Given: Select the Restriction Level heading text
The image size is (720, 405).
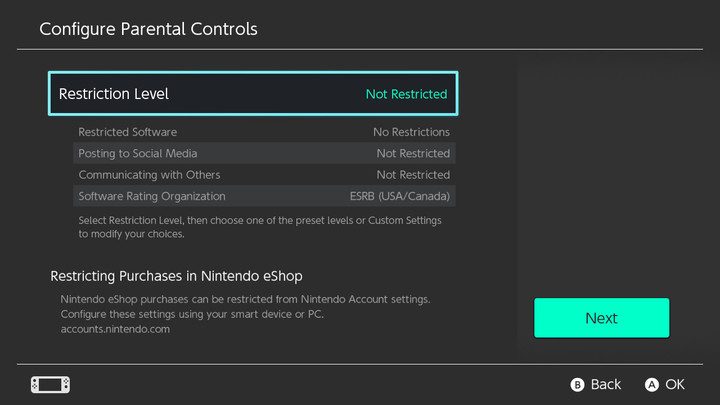Looking at the screenshot, I should [x=114, y=94].
